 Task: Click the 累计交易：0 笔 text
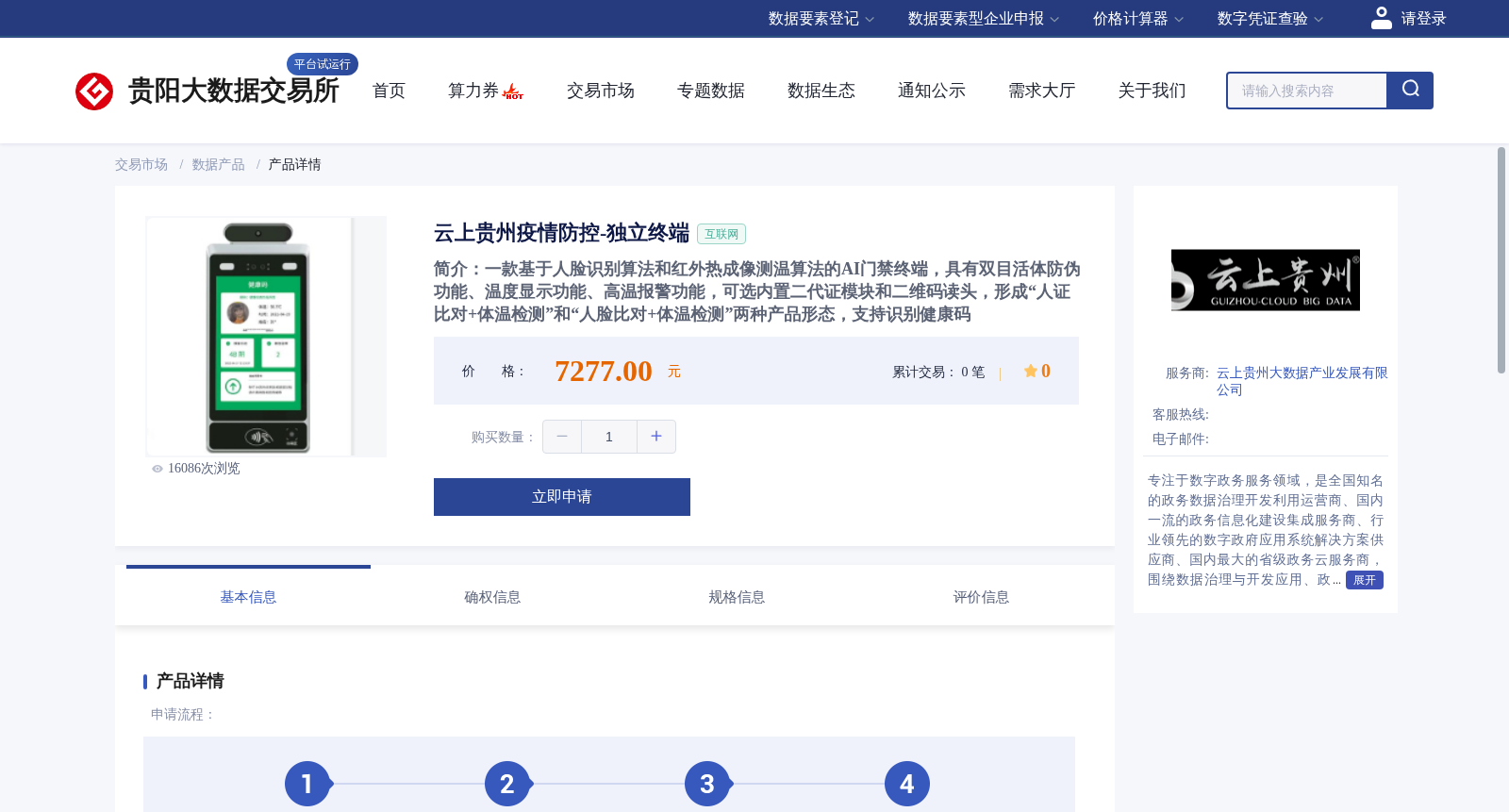point(938,373)
